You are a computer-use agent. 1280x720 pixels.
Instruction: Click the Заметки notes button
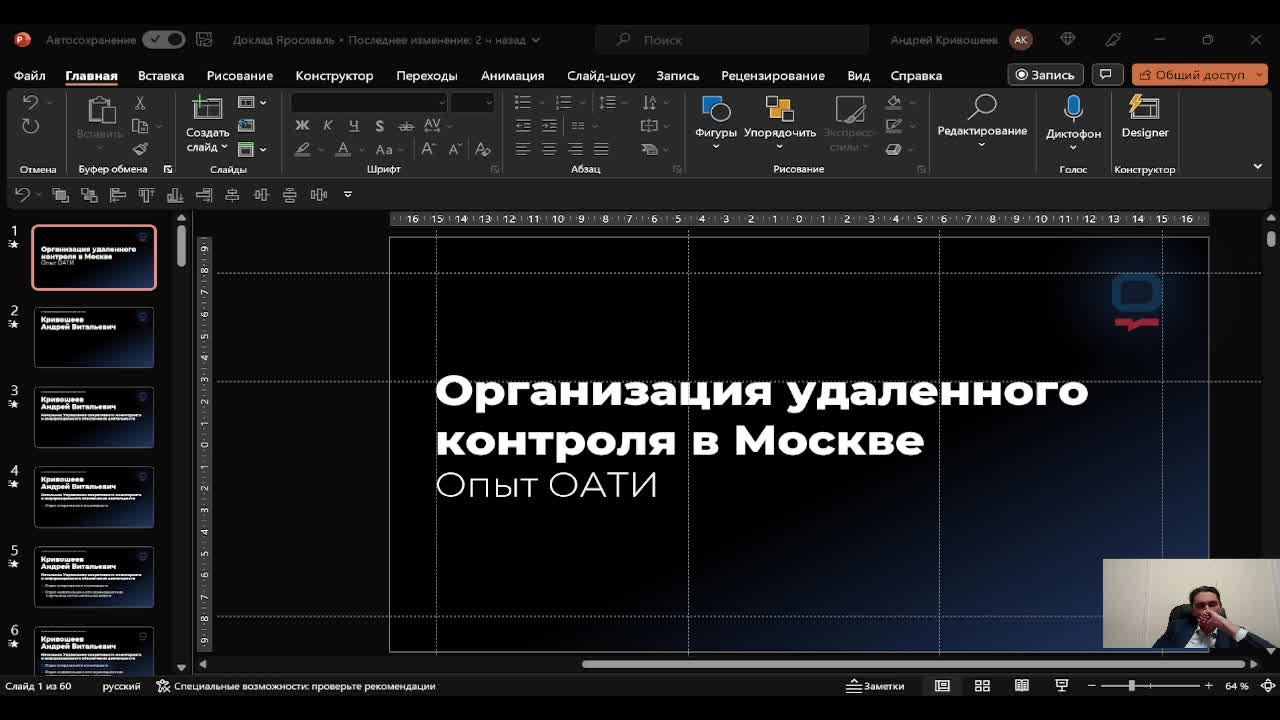[876, 686]
